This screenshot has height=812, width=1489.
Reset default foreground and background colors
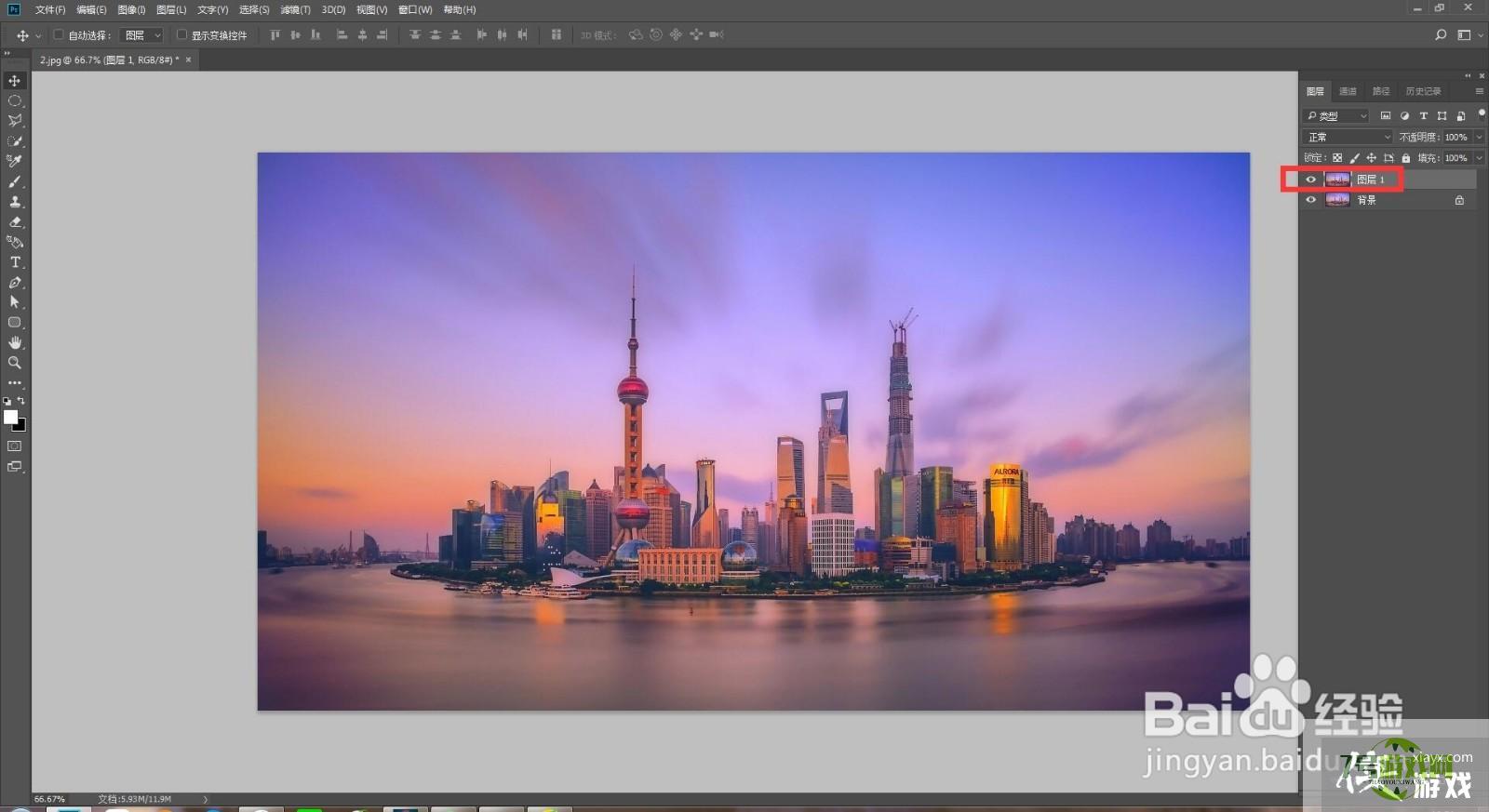(x=7, y=401)
